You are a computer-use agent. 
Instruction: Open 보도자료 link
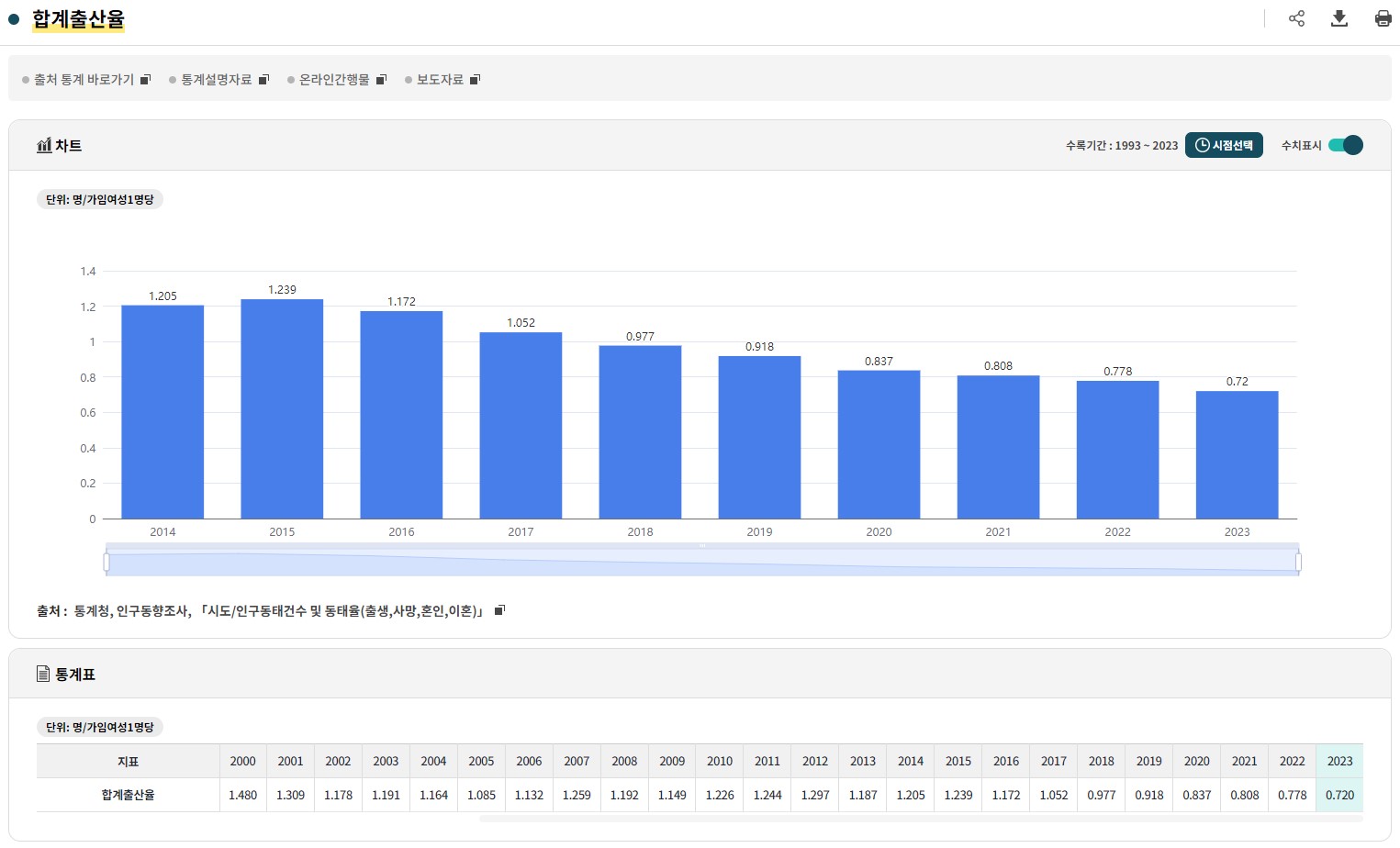(440, 80)
